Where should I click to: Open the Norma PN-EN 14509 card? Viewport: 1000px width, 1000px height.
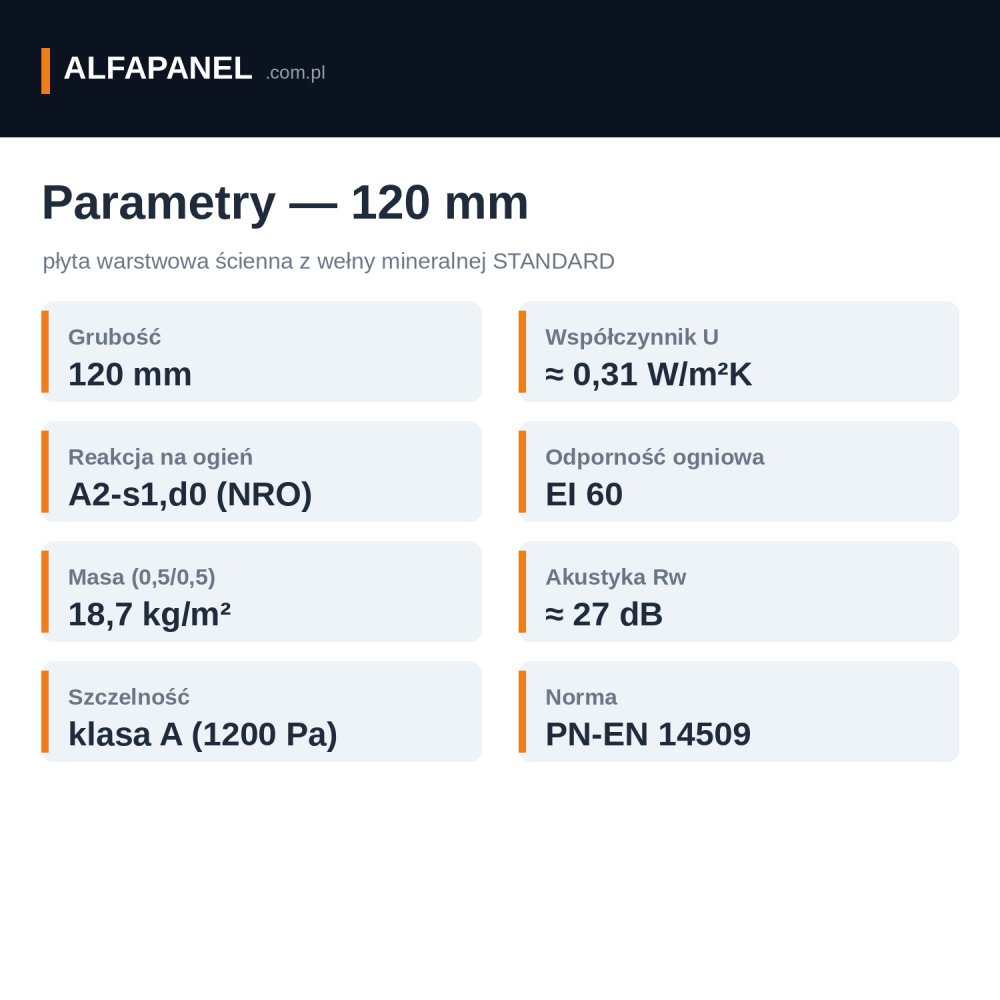point(739,711)
